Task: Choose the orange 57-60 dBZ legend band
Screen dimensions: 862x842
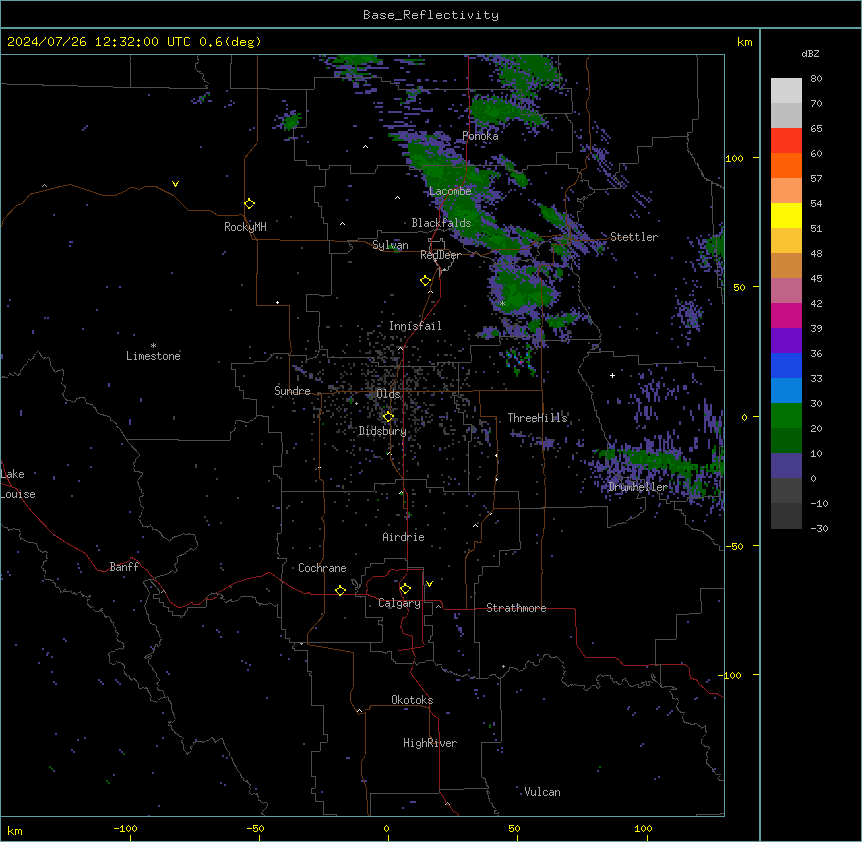Action: pos(786,166)
